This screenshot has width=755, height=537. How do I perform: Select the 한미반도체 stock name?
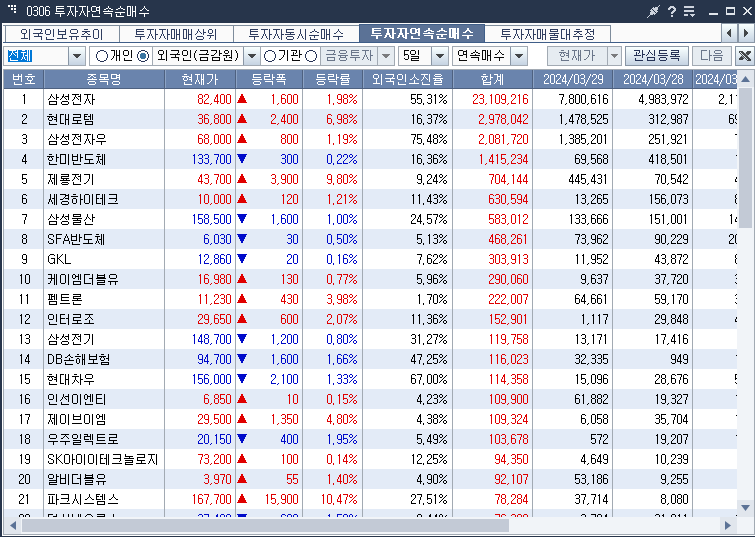pos(77,159)
